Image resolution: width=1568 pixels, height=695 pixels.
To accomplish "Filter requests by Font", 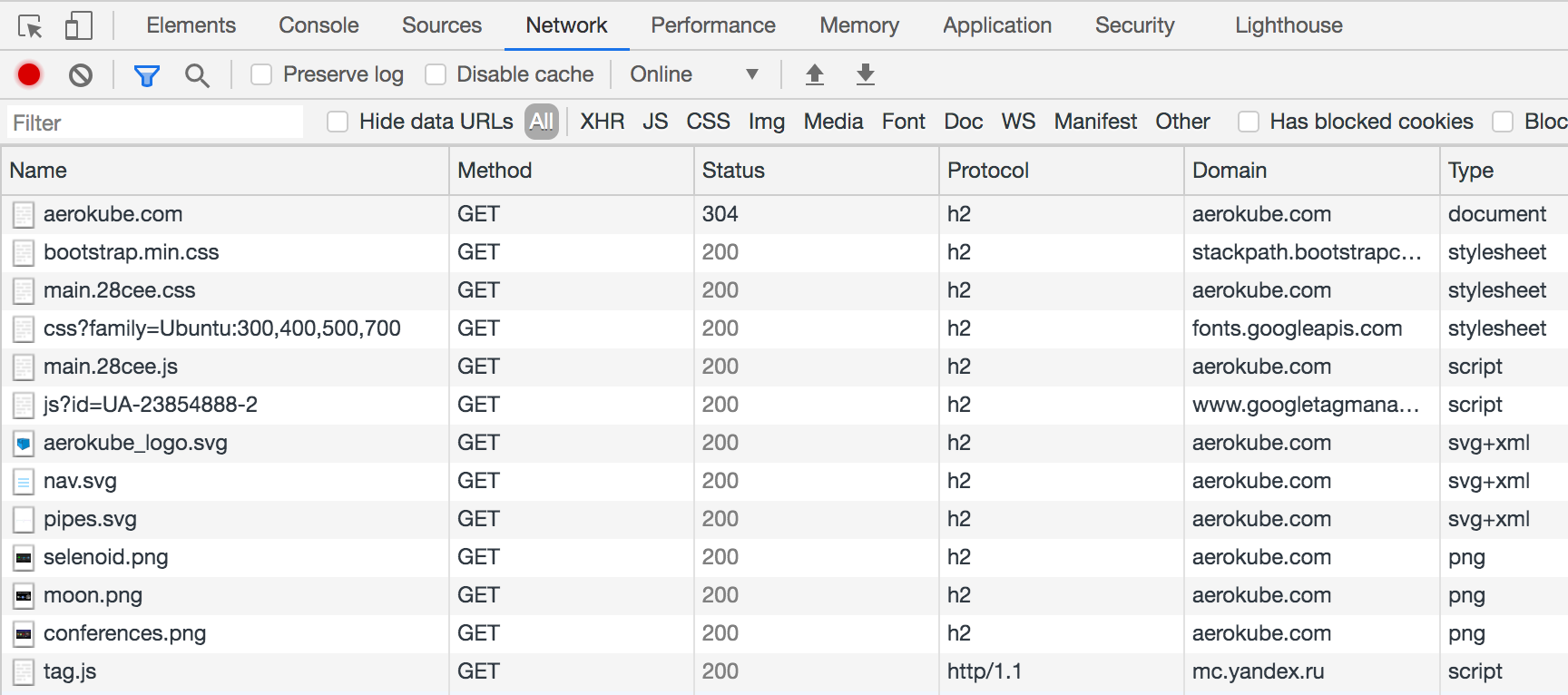I will click(904, 122).
